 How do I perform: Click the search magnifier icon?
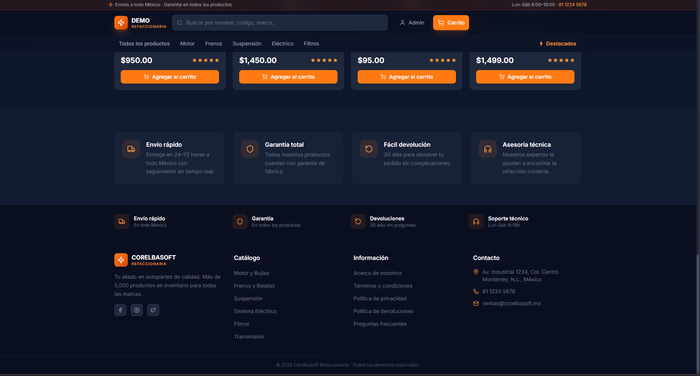coord(179,23)
